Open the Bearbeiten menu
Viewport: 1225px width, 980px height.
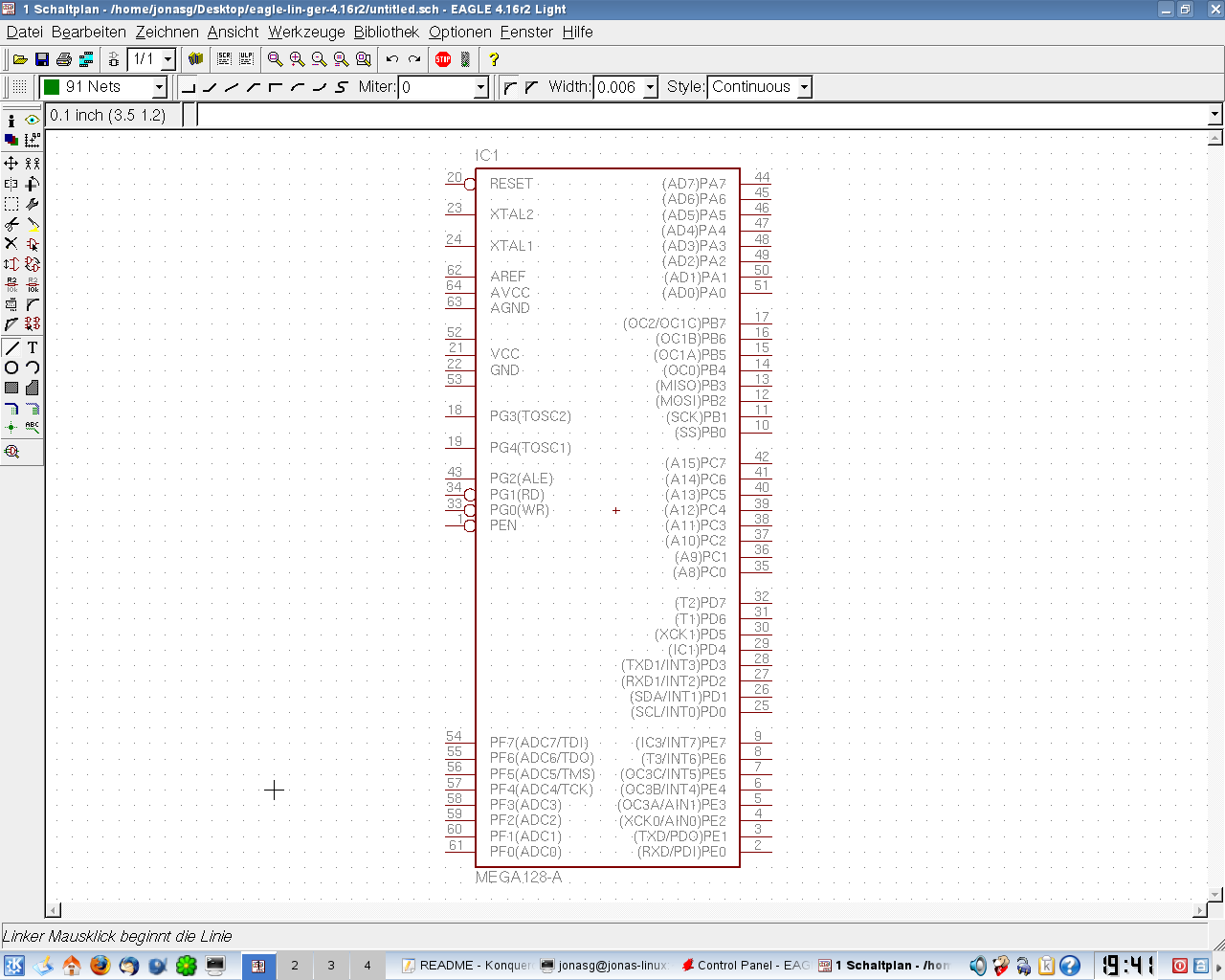[89, 32]
